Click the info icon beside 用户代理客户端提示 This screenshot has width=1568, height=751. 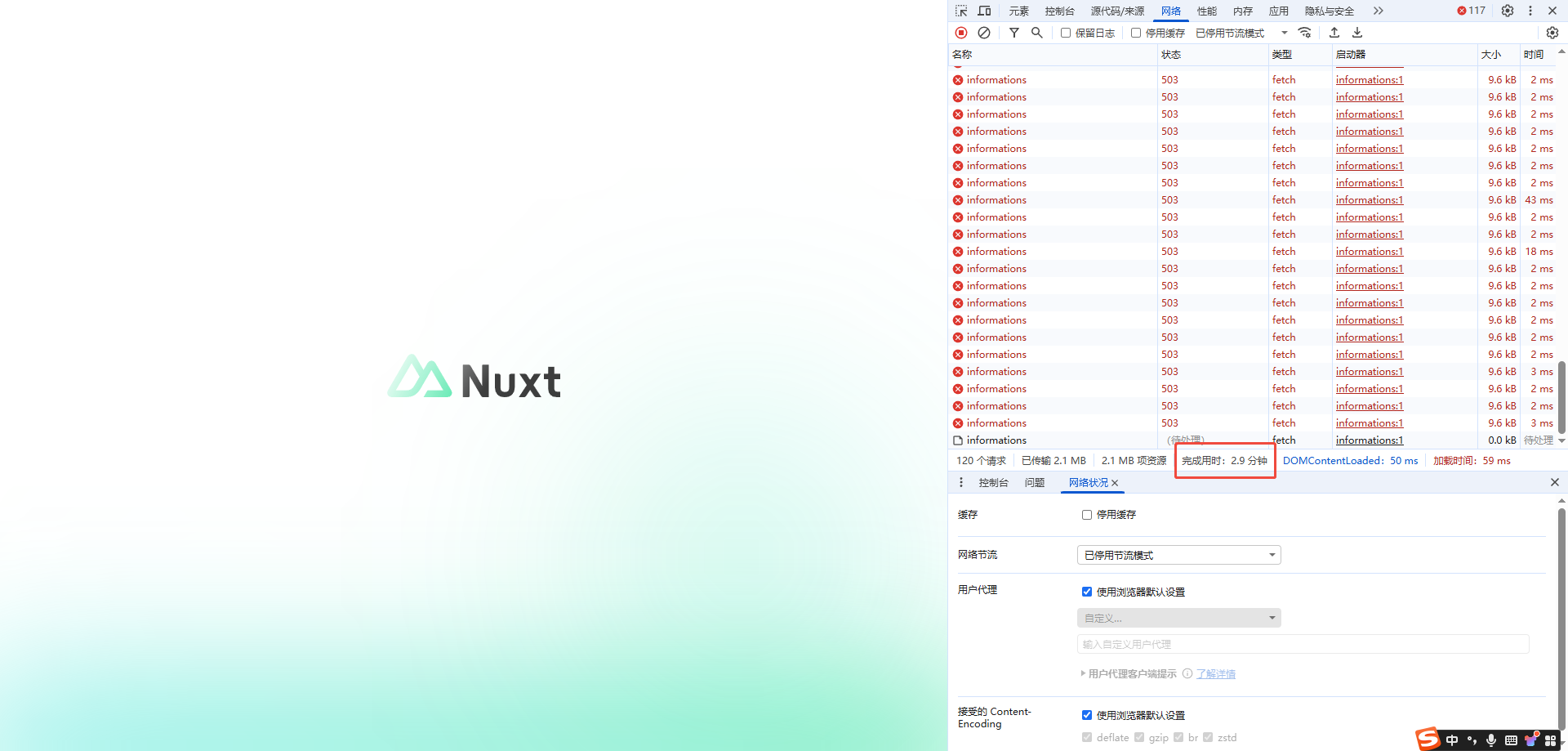click(x=1187, y=673)
